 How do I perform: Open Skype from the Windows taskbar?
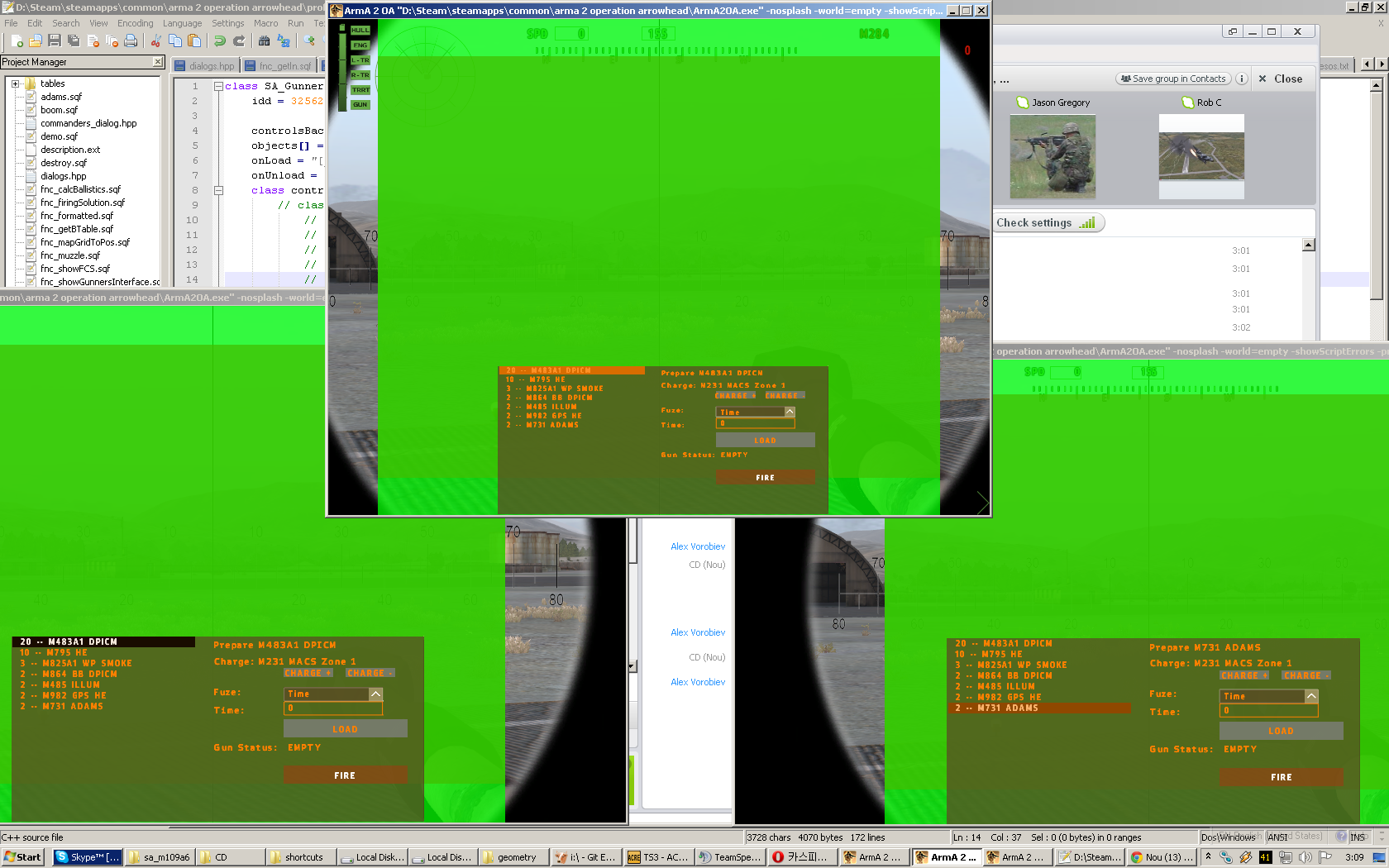click(88, 857)
